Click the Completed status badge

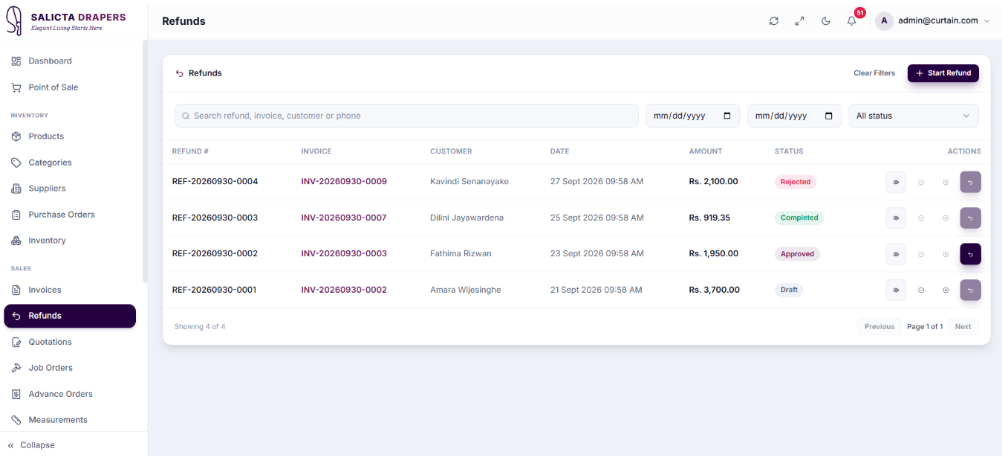799,218
